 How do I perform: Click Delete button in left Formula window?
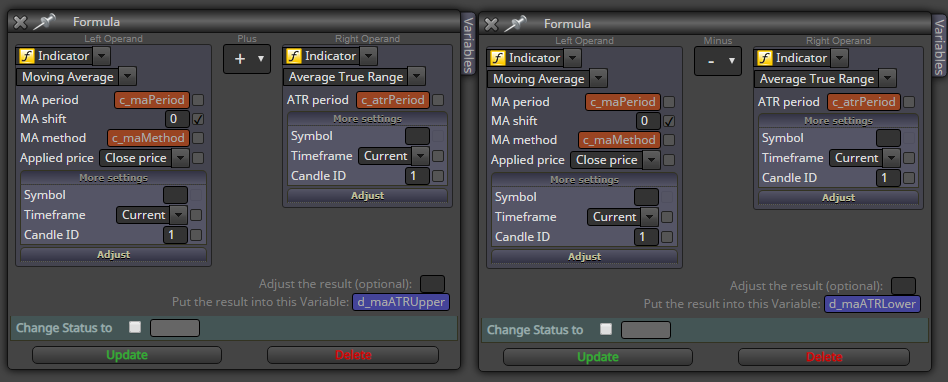[353, 355]
